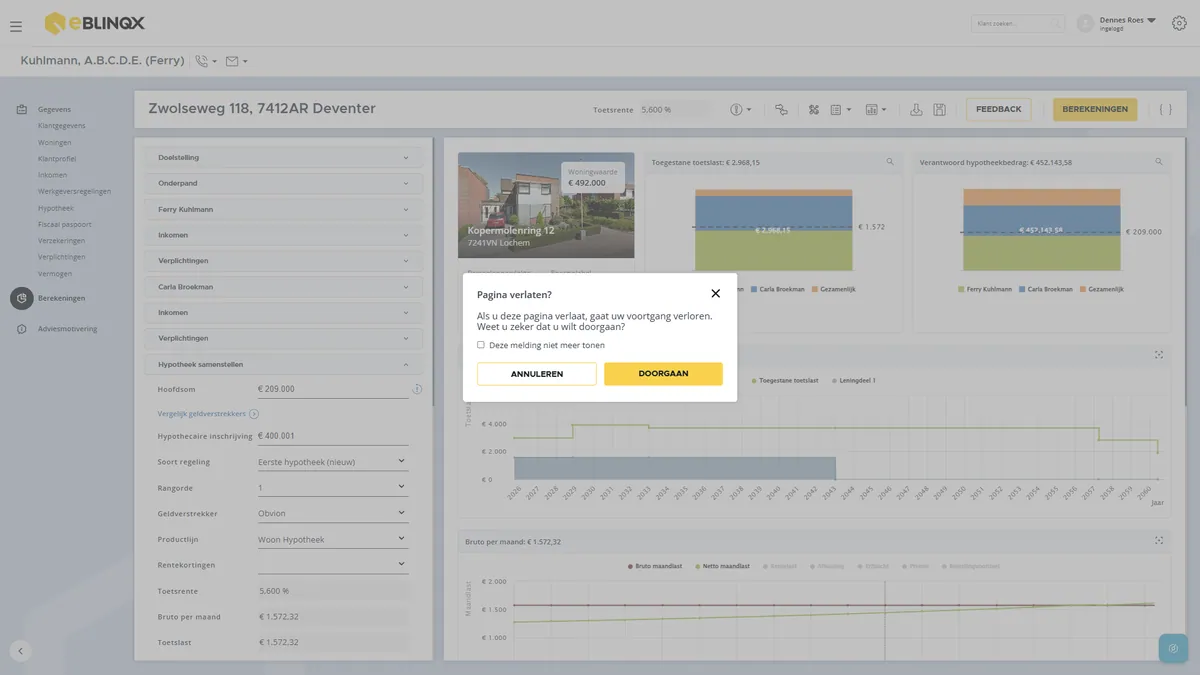Viewport: 1200px width, 675px height.
Task: Click the save disk icon in the toolbar
Action: 939,109
